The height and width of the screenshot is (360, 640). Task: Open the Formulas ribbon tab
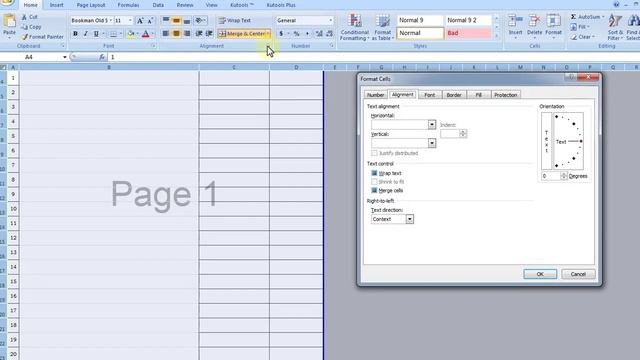pyautogui.click(x=128, y=5)
